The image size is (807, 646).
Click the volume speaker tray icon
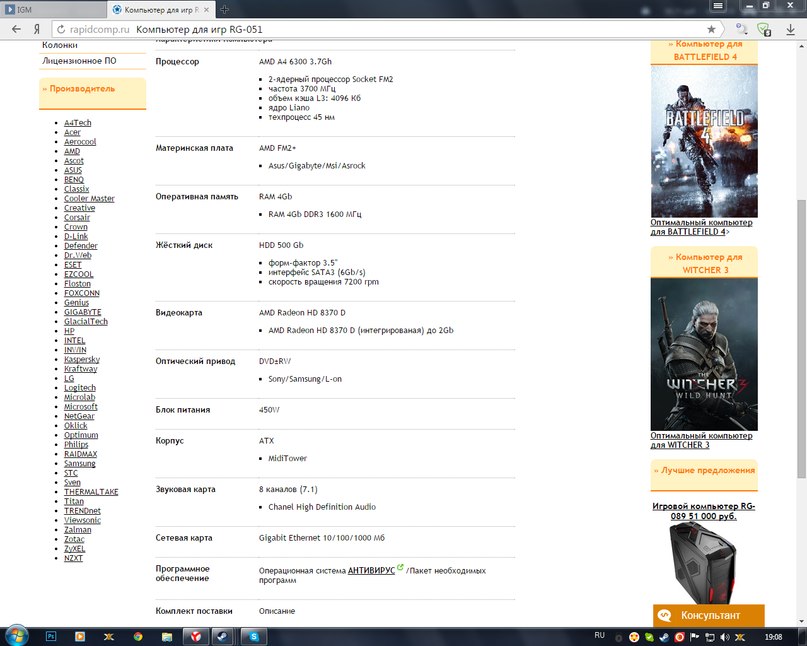click(x=725, y=637)
